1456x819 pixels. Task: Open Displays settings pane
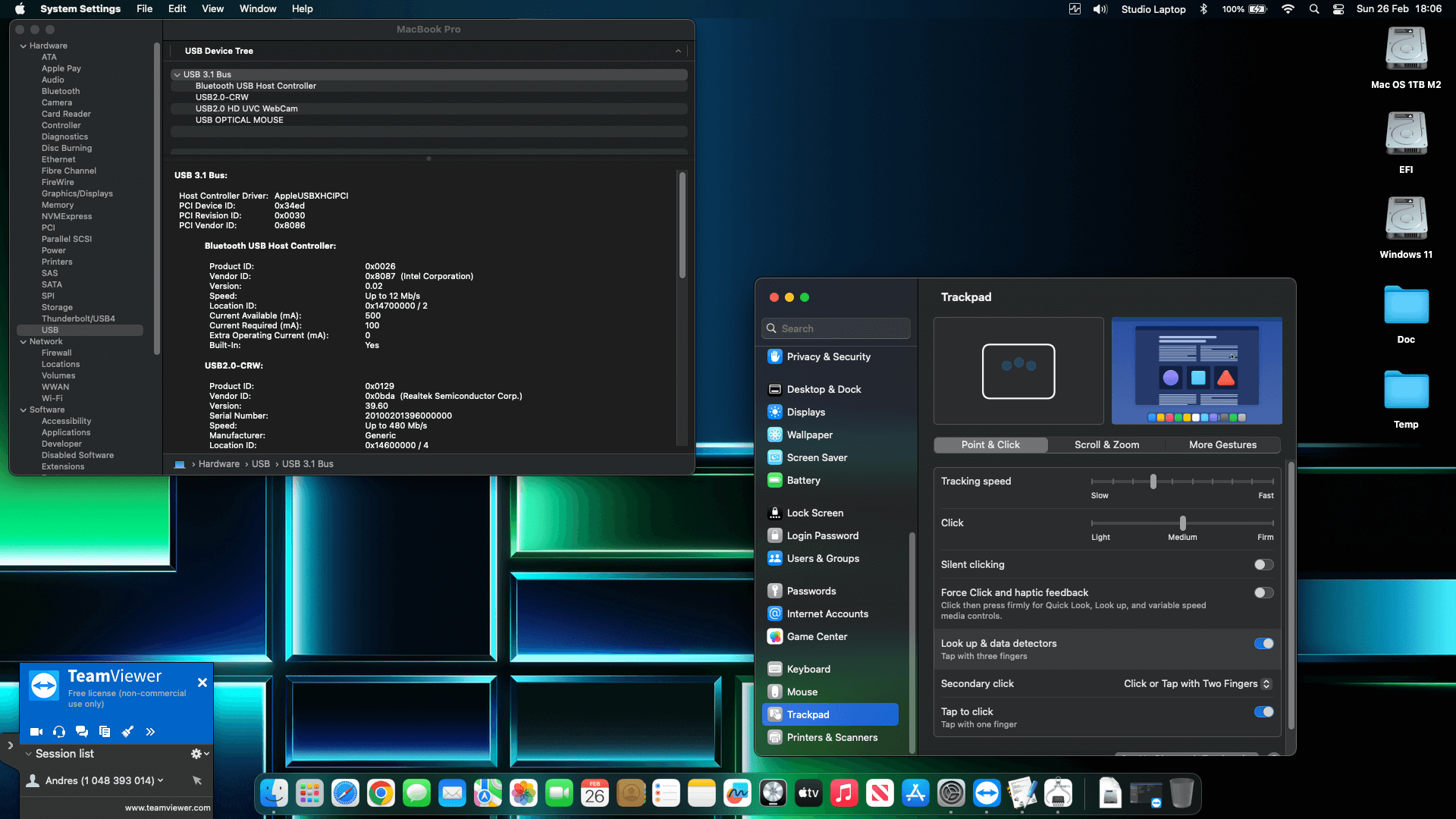pos(830,412)
